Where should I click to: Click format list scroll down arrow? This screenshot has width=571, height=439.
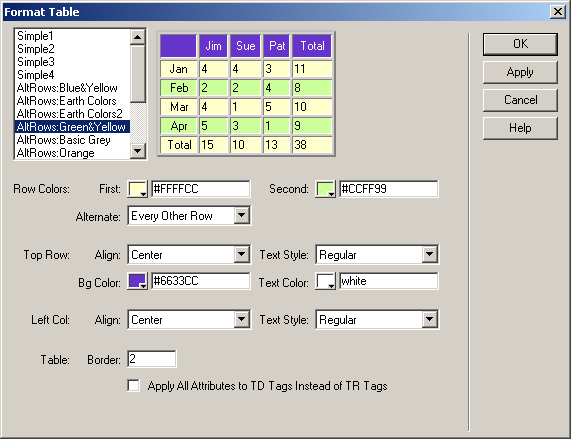(x=138, y=151)
